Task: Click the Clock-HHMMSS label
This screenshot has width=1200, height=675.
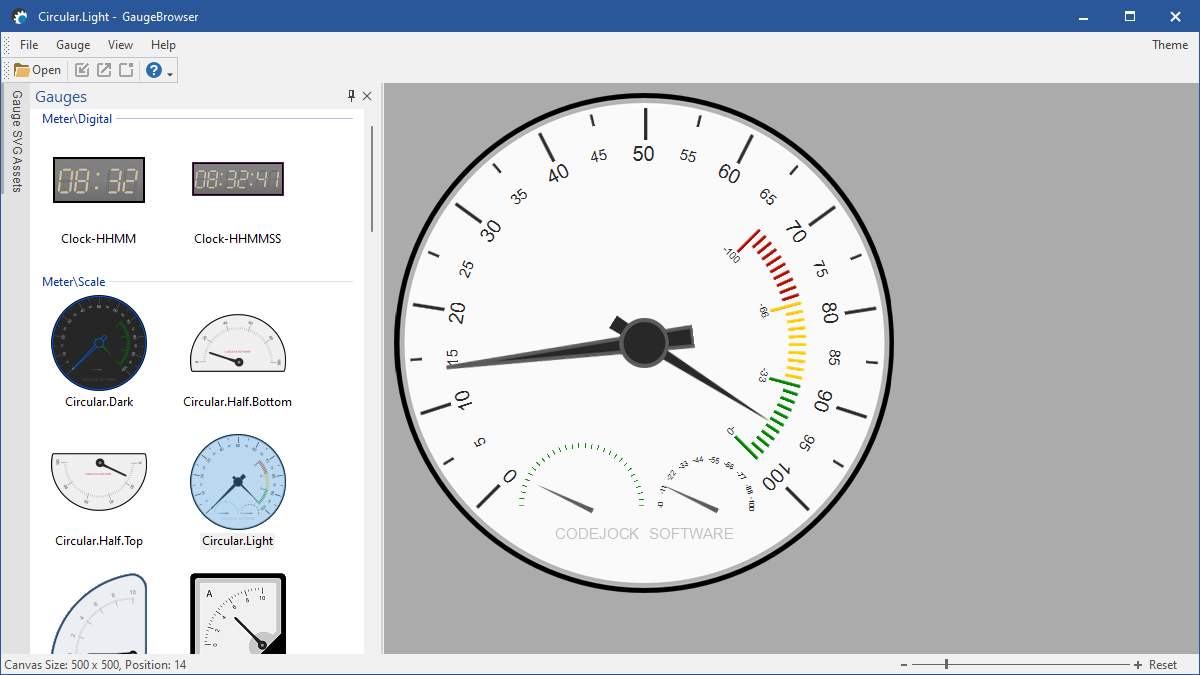Action: 238,239
